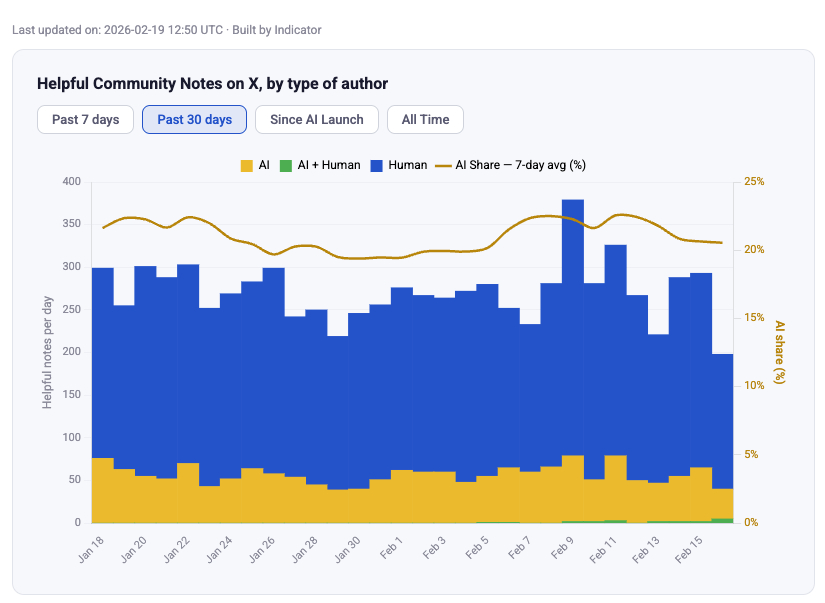Click the "Built by Indicator" text

(x=277, y=30)
